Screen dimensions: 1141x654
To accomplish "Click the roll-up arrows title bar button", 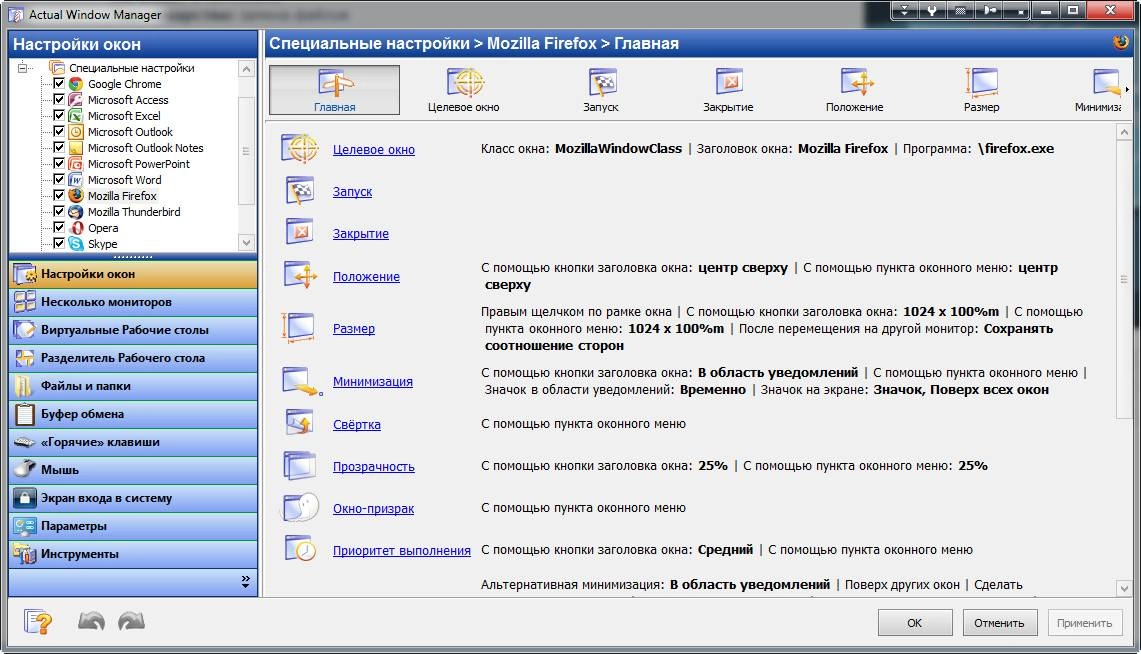I will [905, 10].
